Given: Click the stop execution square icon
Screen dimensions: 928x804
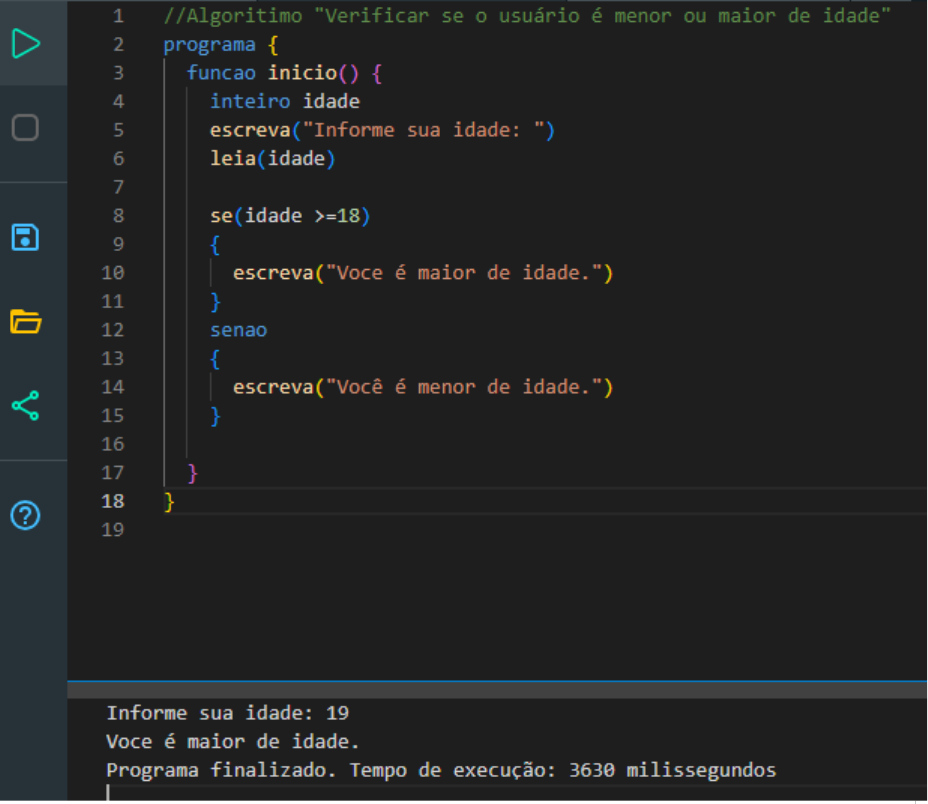Looking at the screenshot, I should point(25,127).
